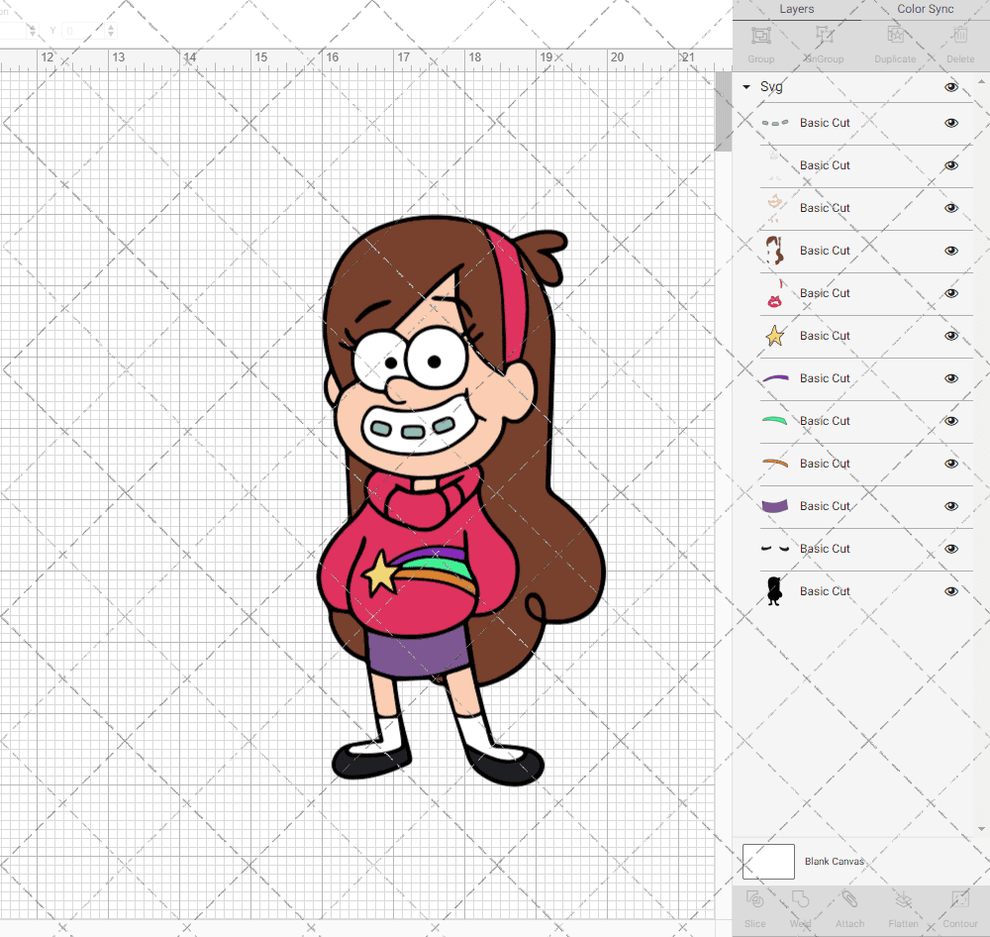Expand the hidden panel via the left scrollbar tab
This screenshot has width=990, height=937.
[x=722, y=108]
